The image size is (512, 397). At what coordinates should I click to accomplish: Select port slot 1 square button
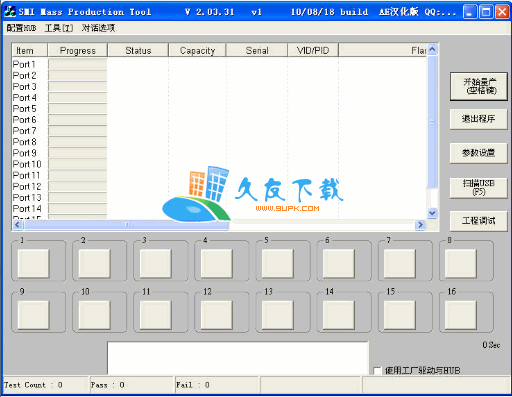[x=33, y=264]
